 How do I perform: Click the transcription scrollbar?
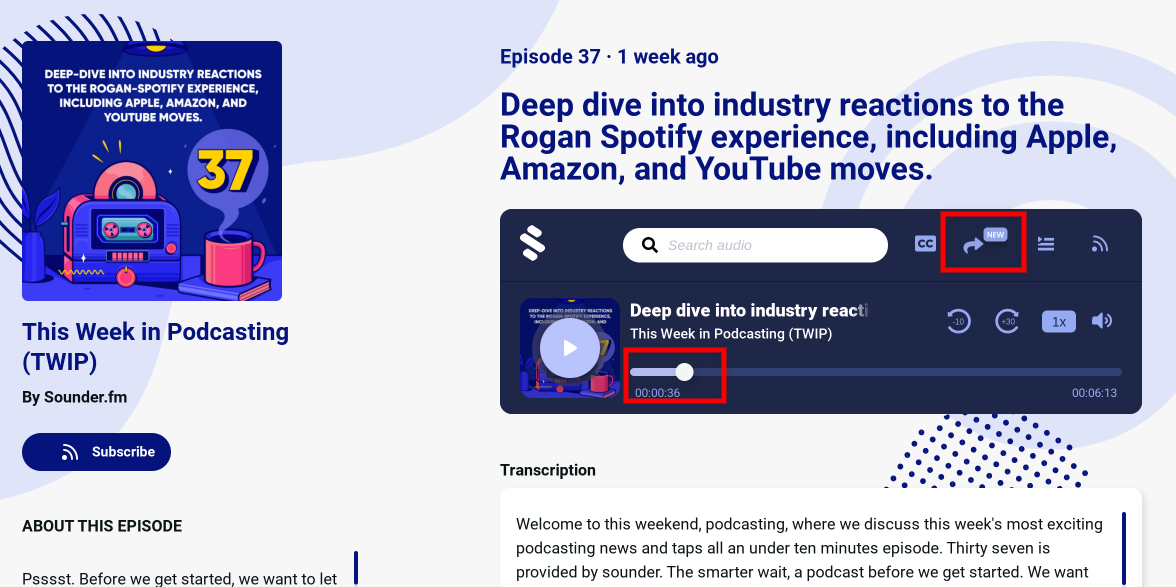pyautogui.click(x=1124, y=549)
